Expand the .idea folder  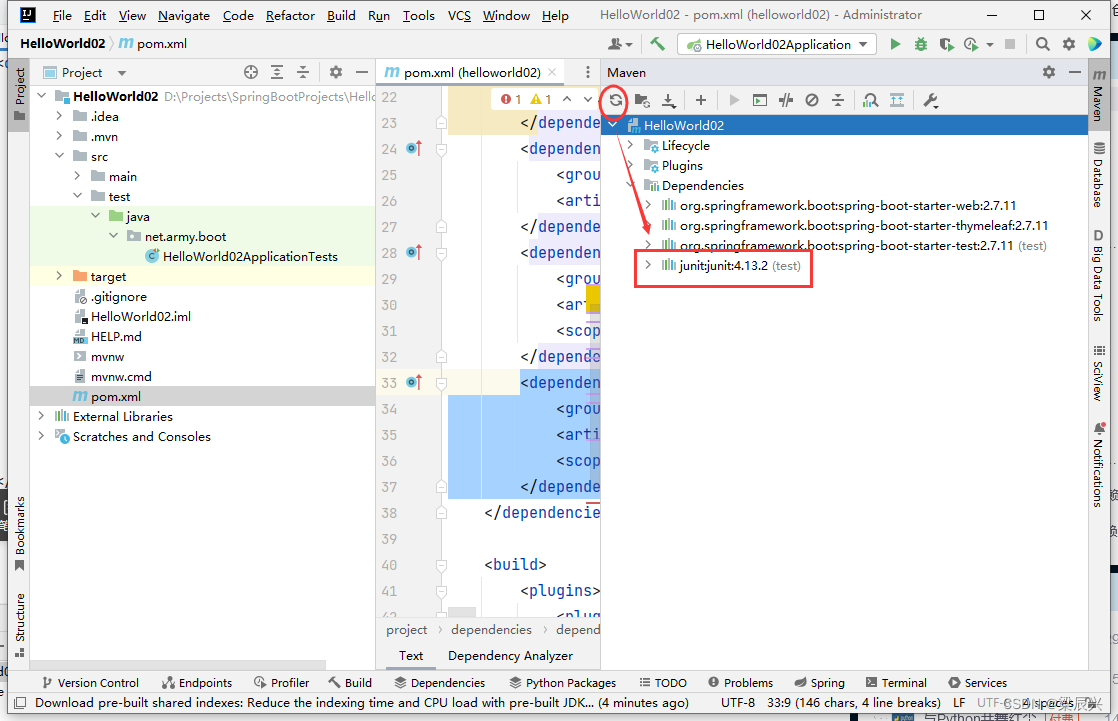(60, 116)
